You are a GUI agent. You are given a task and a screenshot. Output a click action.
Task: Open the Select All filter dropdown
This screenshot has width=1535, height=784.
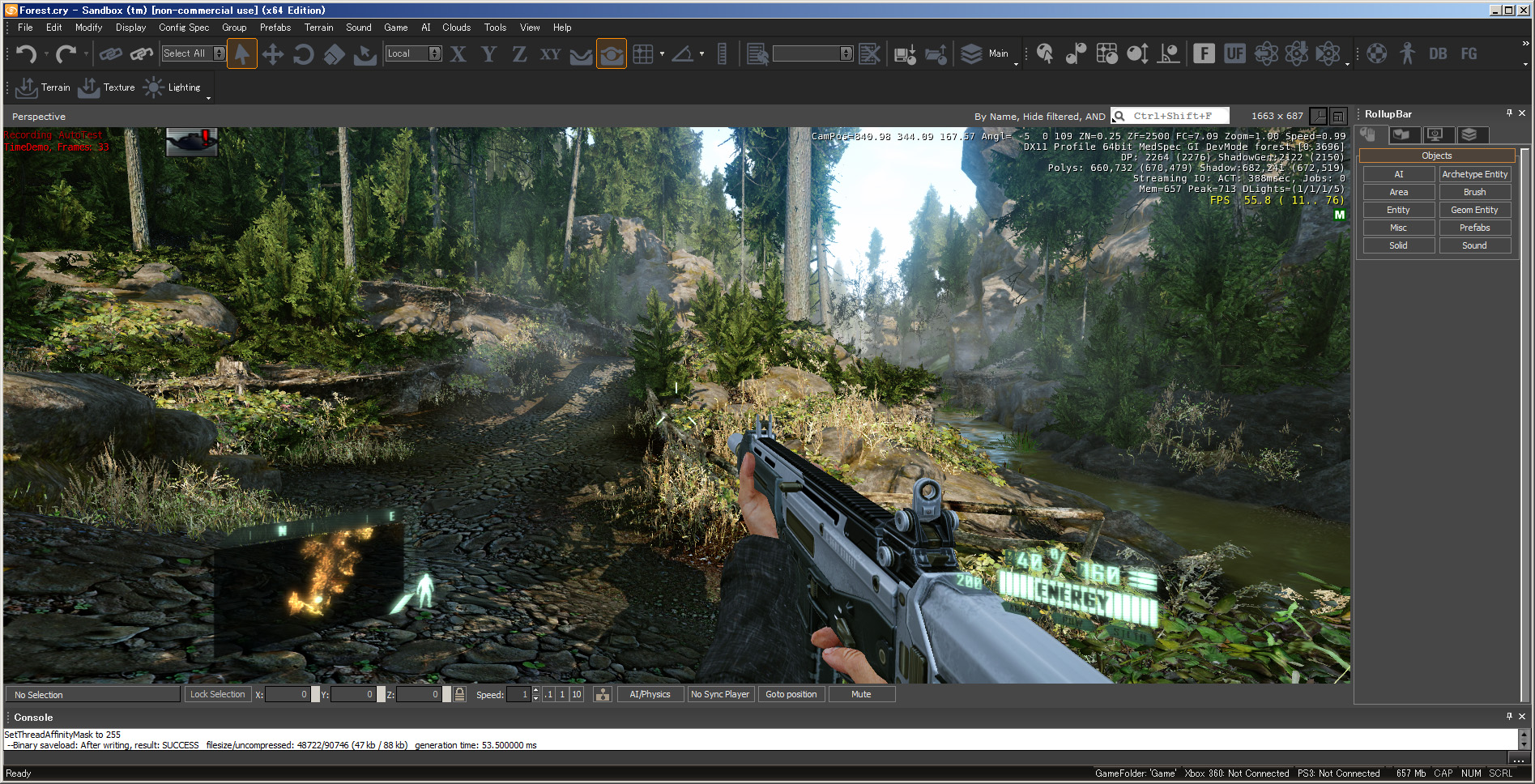pos(194,53)
